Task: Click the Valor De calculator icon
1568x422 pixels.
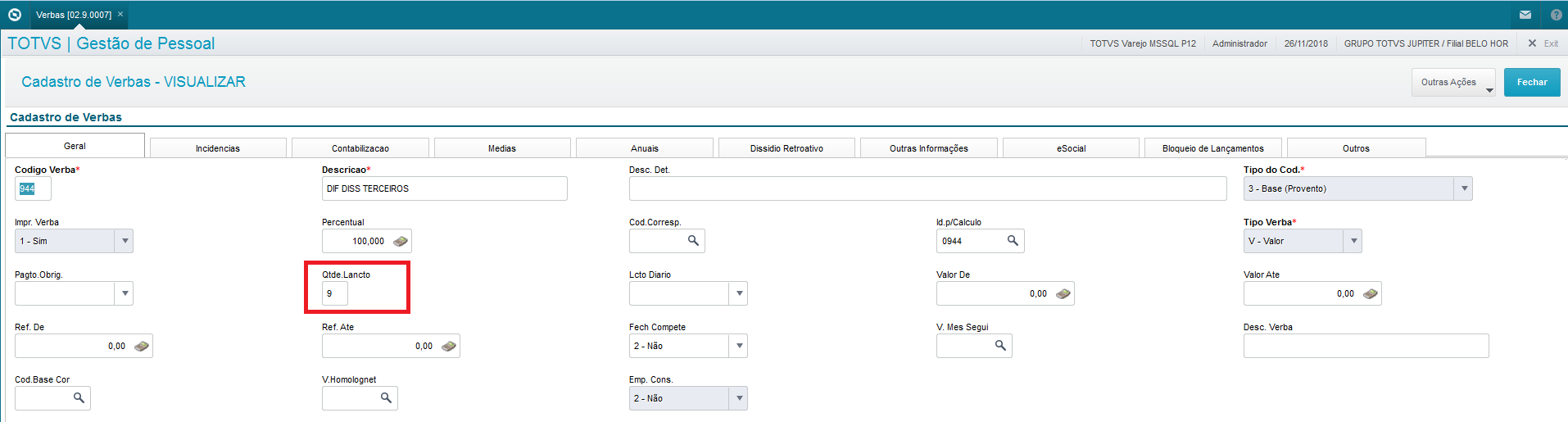Action: point(1063,293)
